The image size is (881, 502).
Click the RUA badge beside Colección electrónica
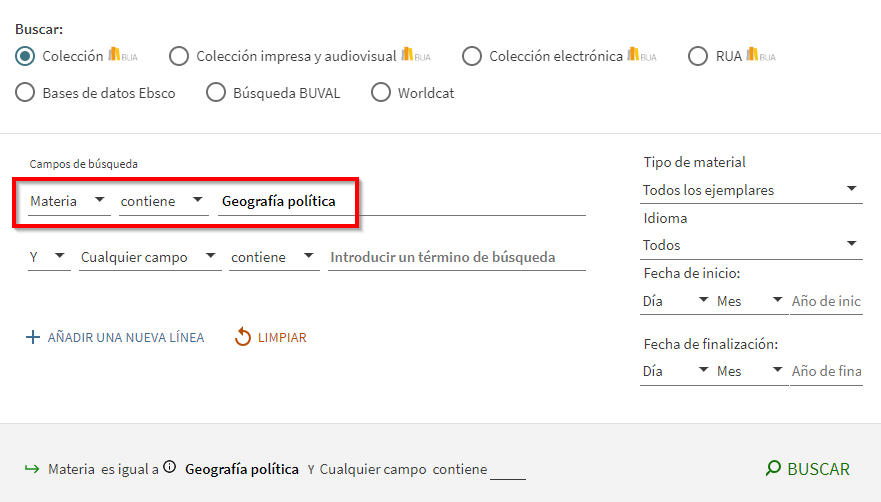click(x=641, y=56)
